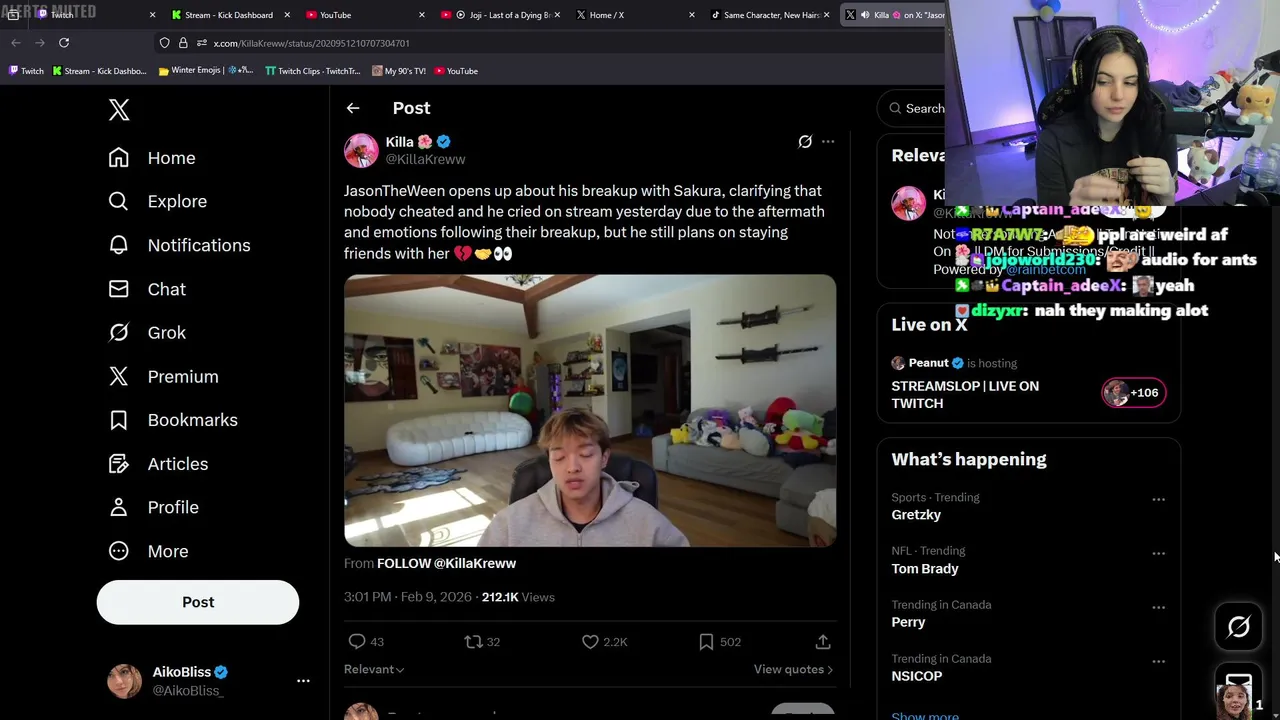Viewport: 1280px width, 720px height.
Task: Like the post via the heart icon
Action: pyautogui.click(x=590, y=642)
